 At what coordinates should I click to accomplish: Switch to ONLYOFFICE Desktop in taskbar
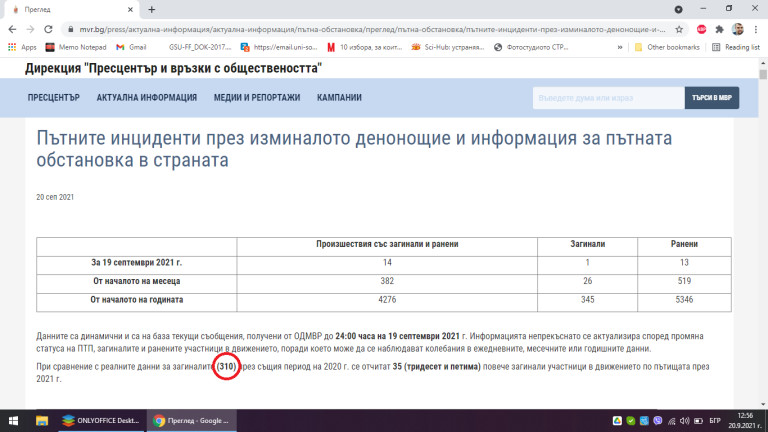(101, 421)
